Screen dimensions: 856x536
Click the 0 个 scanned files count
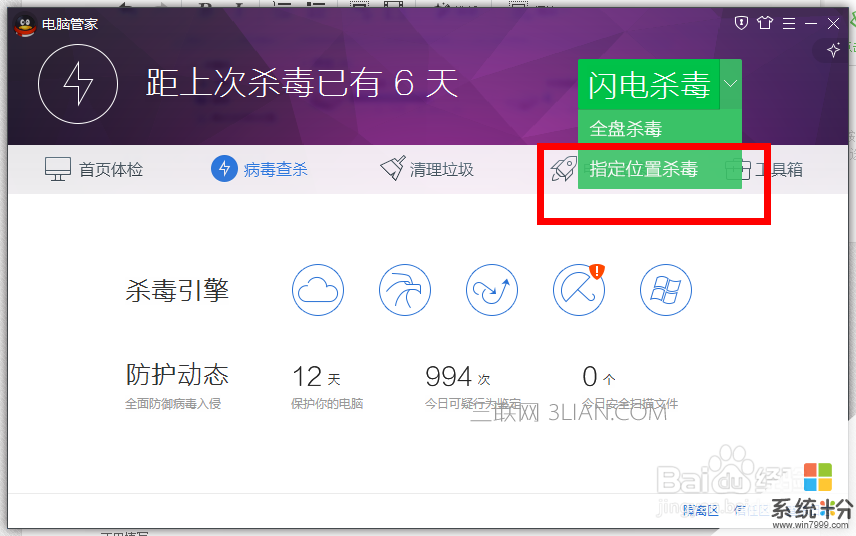pyautogui.click(x=598, y=377)
